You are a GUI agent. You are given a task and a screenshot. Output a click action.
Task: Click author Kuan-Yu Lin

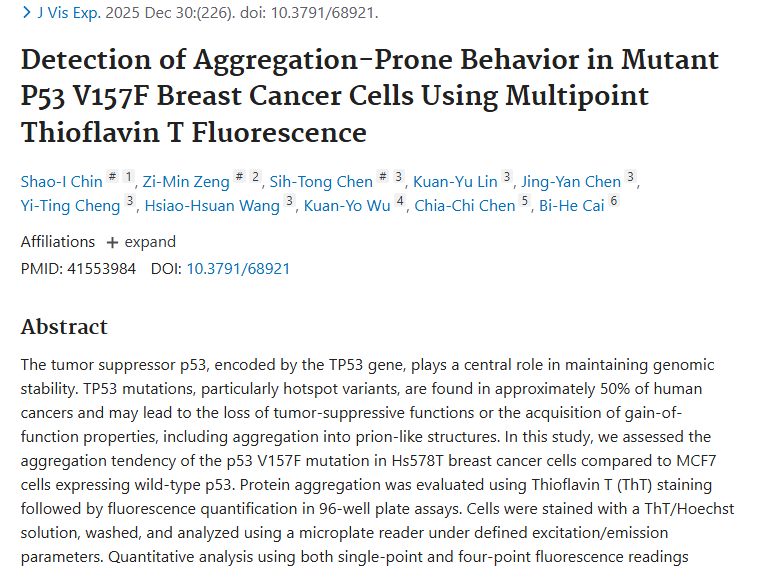[x=454, y=181]
